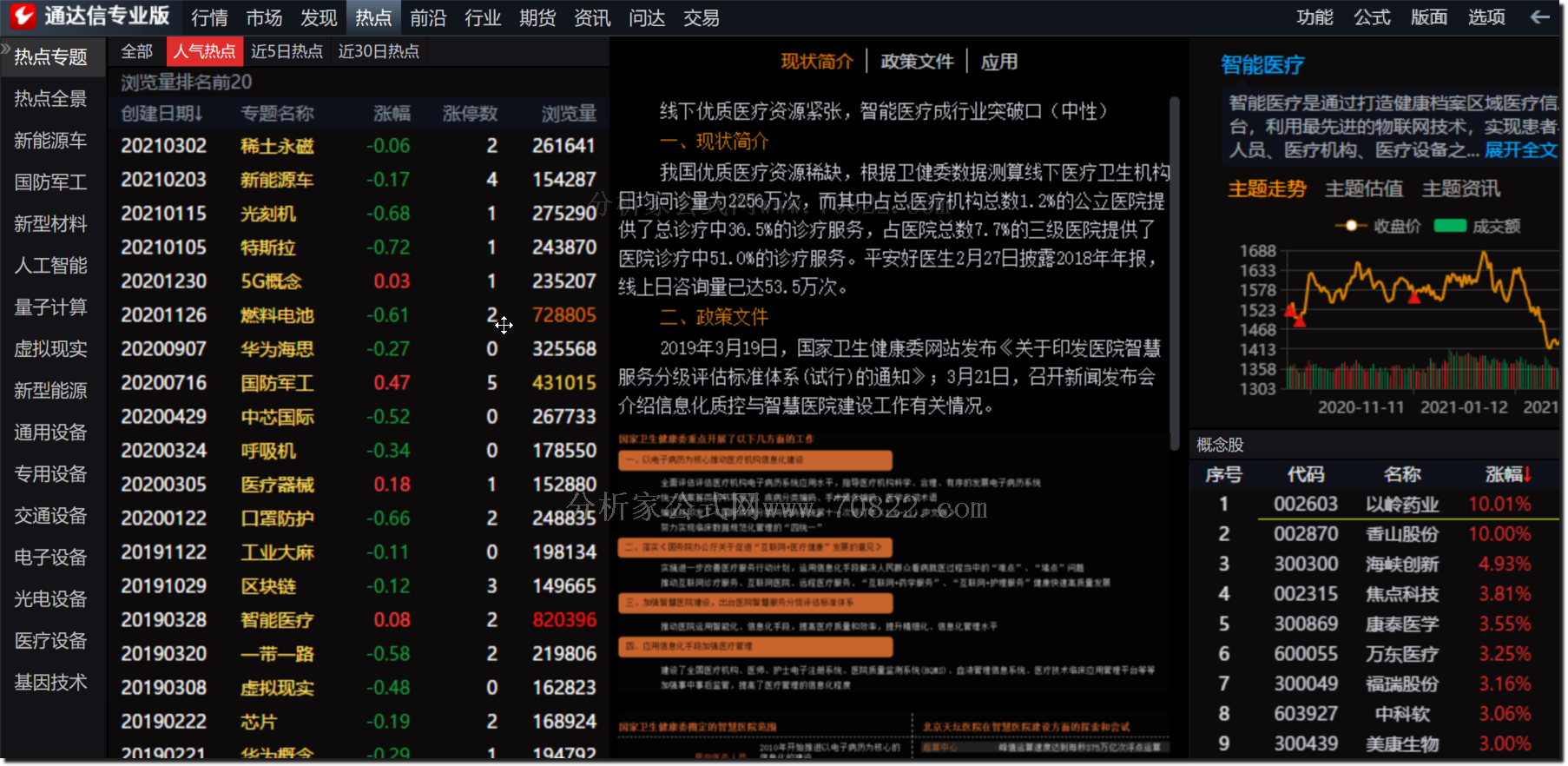Select the 中芯国际 topic row

(358, 417)
